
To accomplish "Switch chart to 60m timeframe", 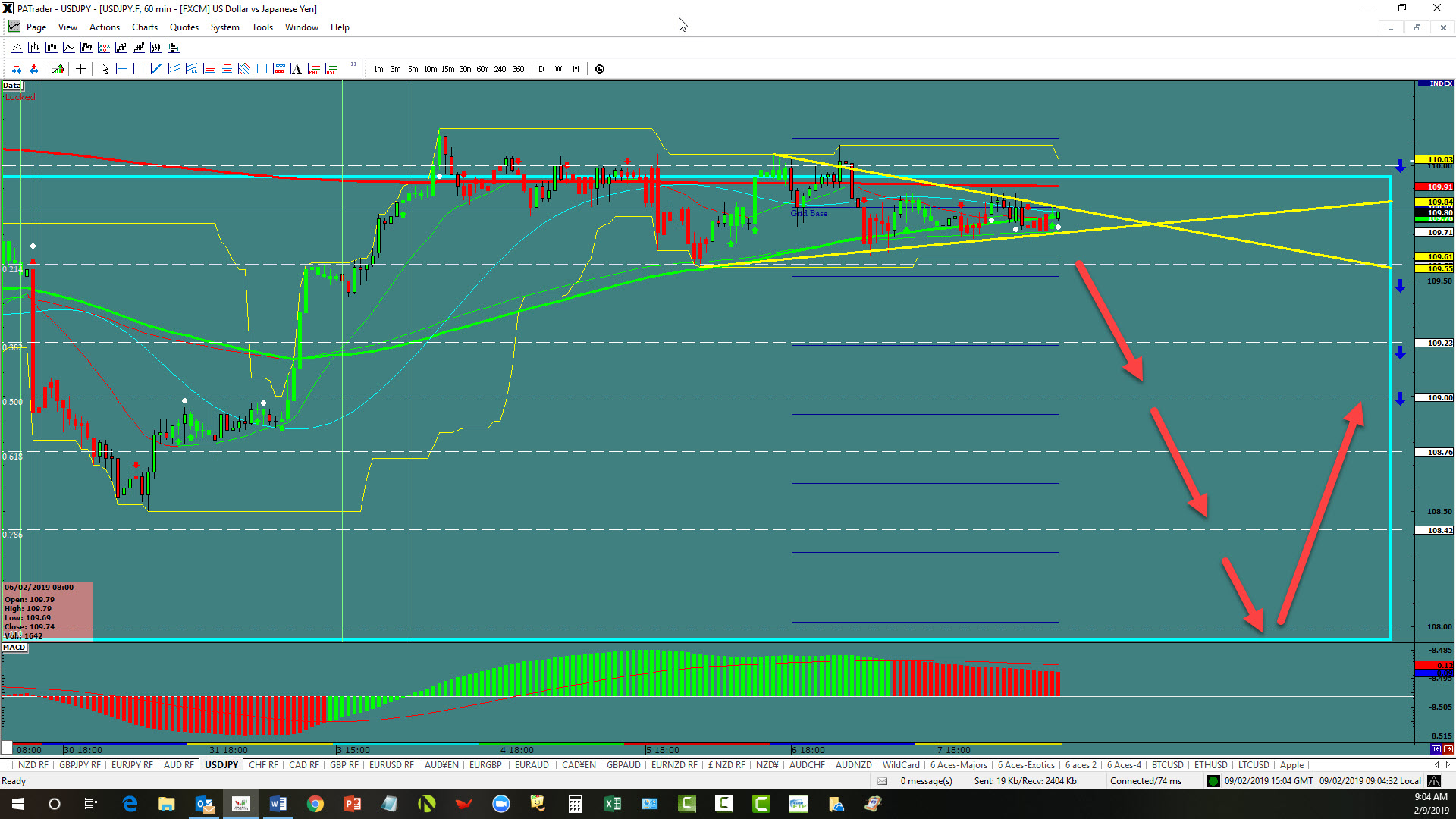I will click(x=482, y=69).
